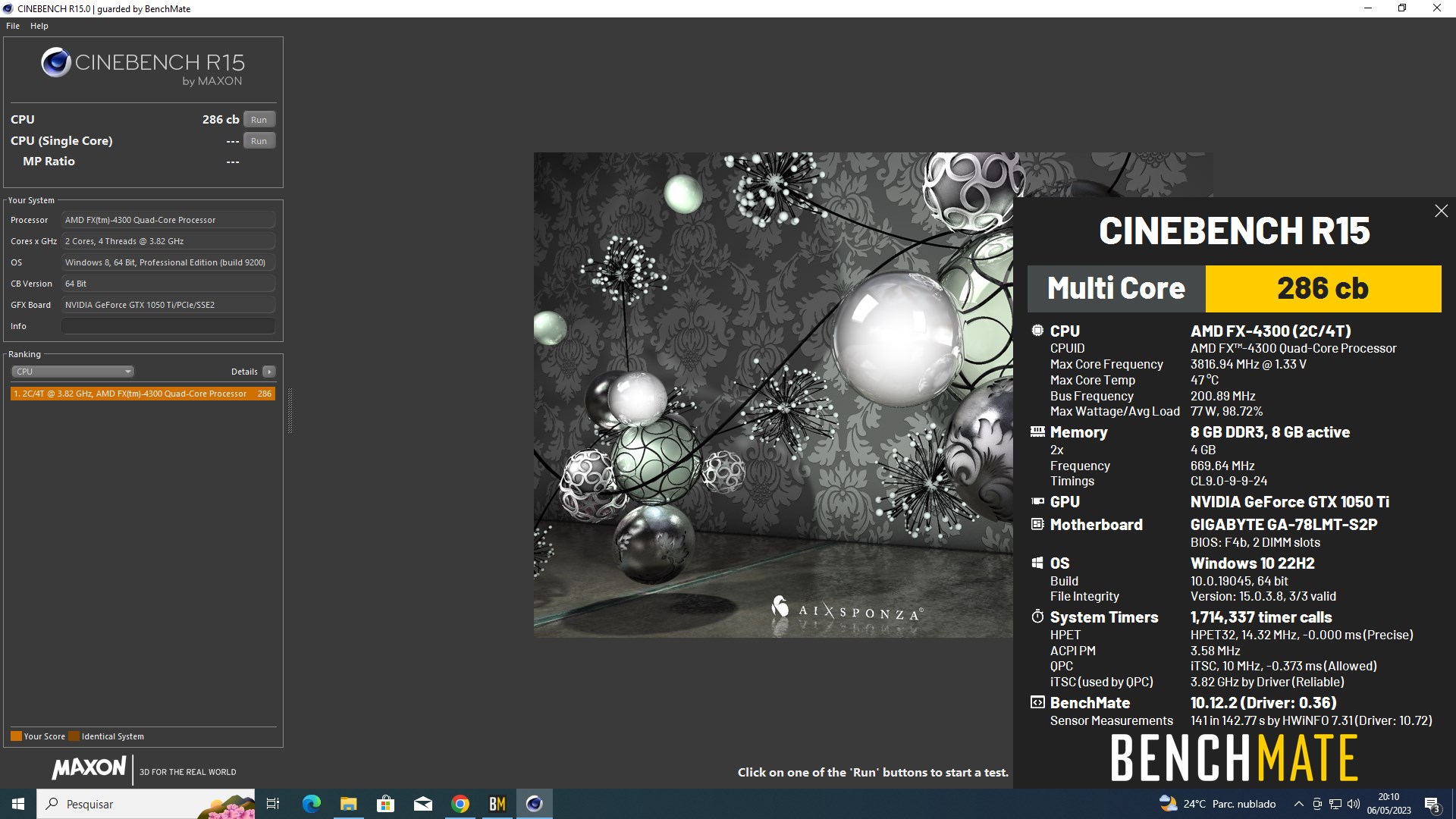Close the BenchMate result overlay
This screenshot has height=819, width=1456.
coord(1441,212)
